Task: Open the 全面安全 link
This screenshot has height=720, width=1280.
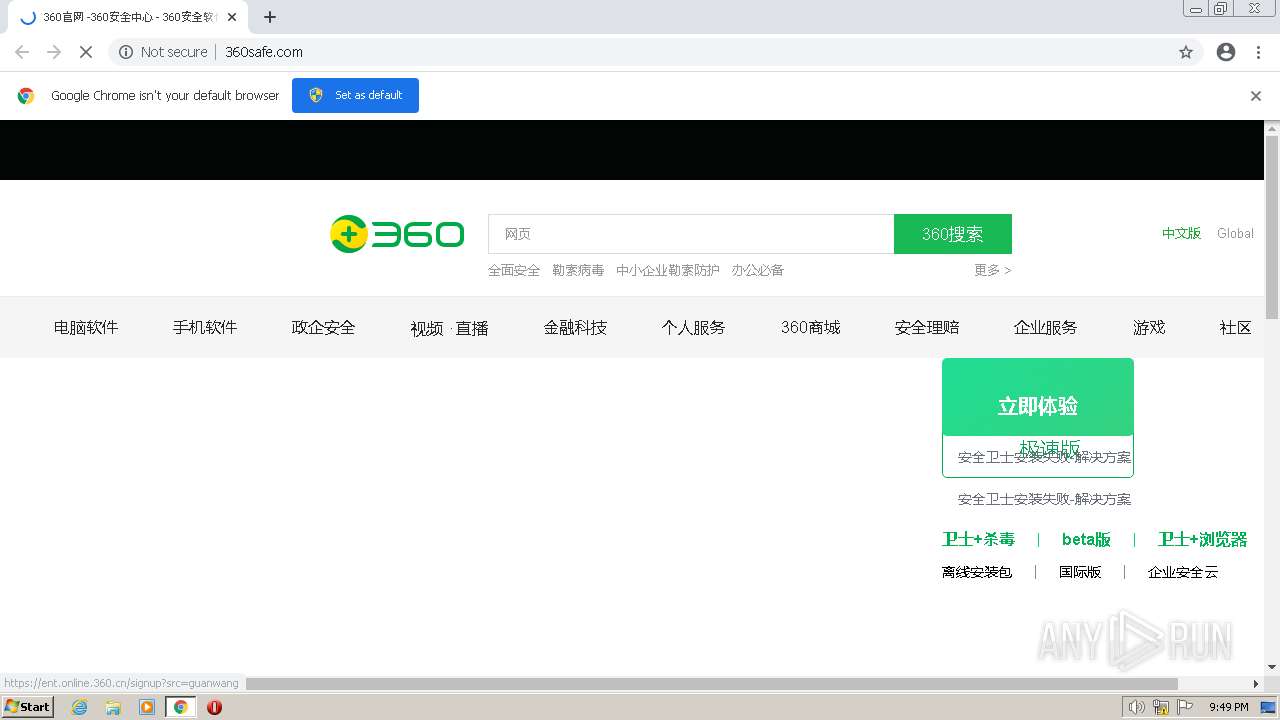Action: 514,270
